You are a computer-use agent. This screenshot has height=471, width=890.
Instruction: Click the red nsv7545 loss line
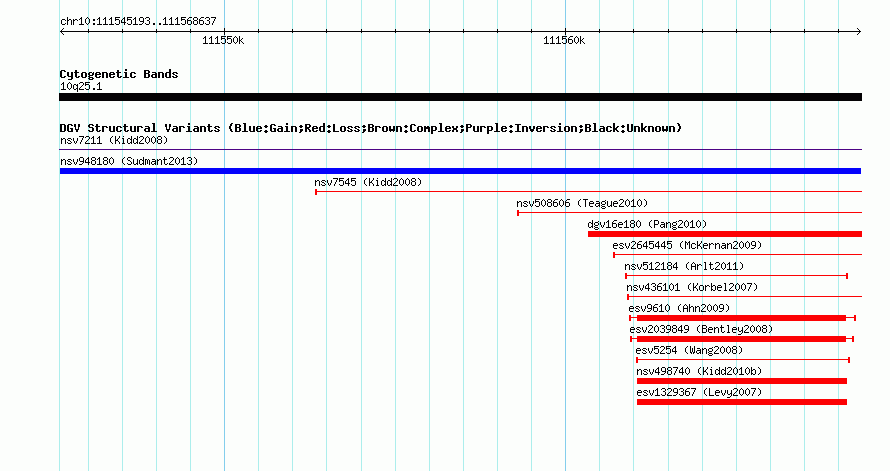click(x=589, y=192)
